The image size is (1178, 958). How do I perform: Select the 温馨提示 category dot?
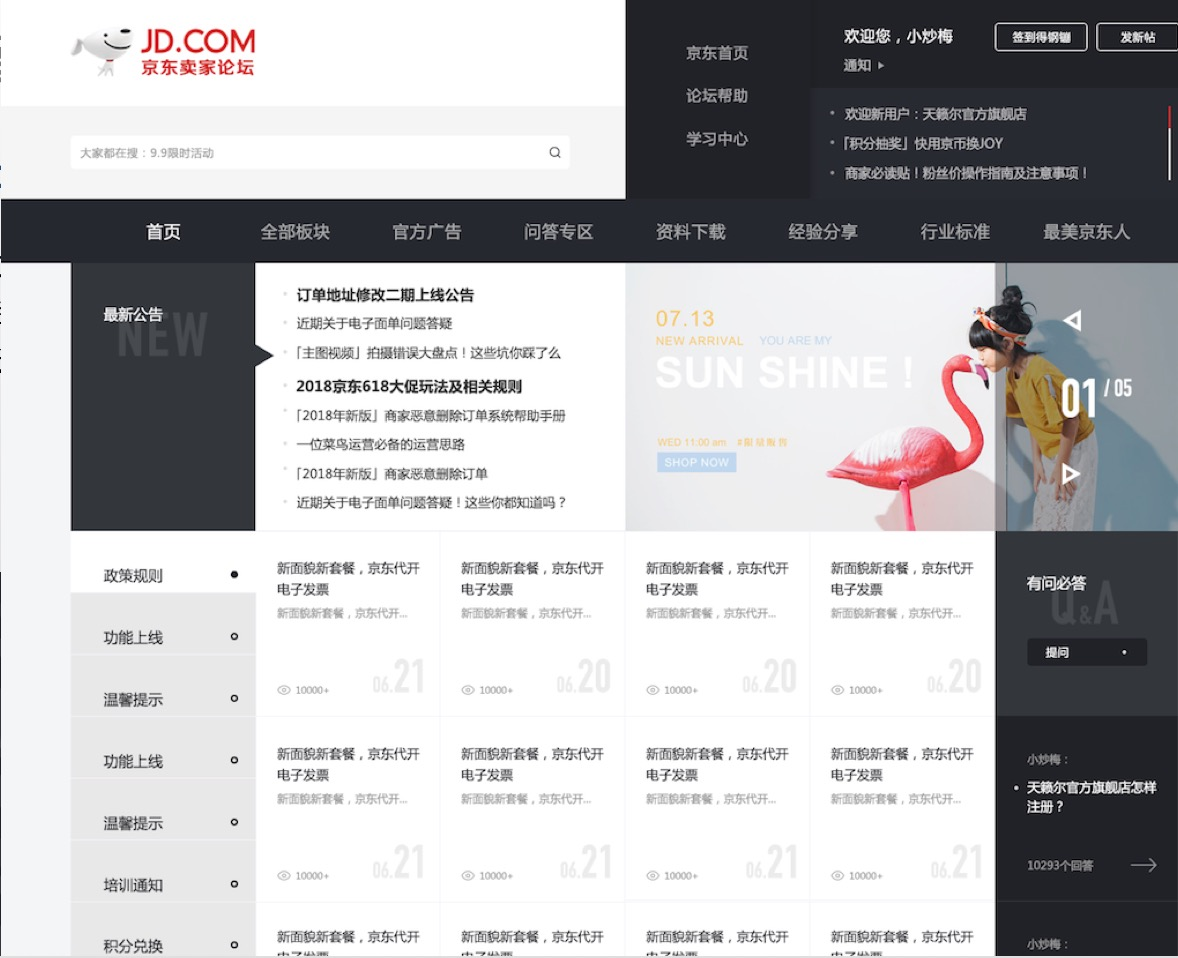[x=233, y=699]
